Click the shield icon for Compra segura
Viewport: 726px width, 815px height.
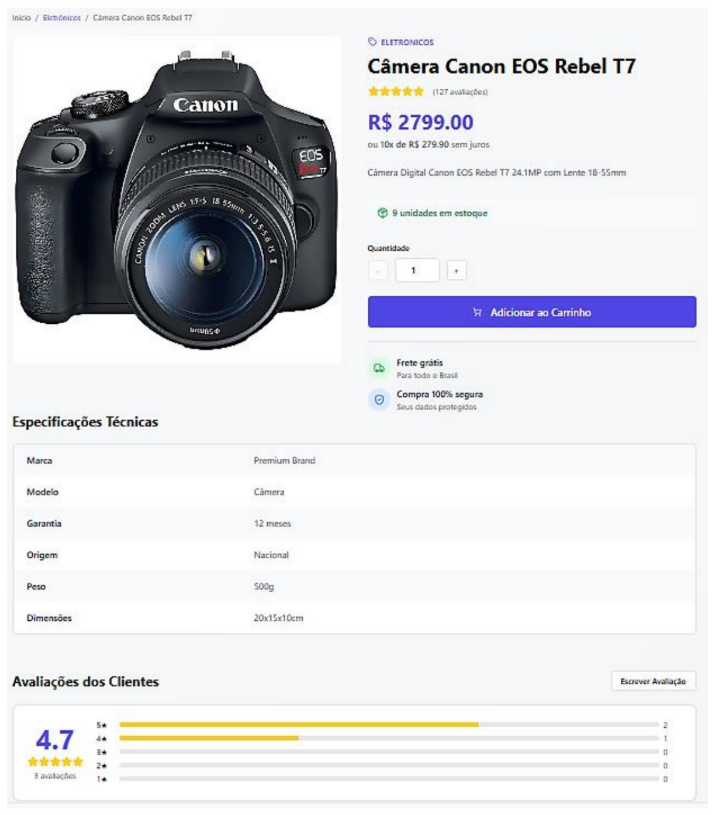[379, 400]
